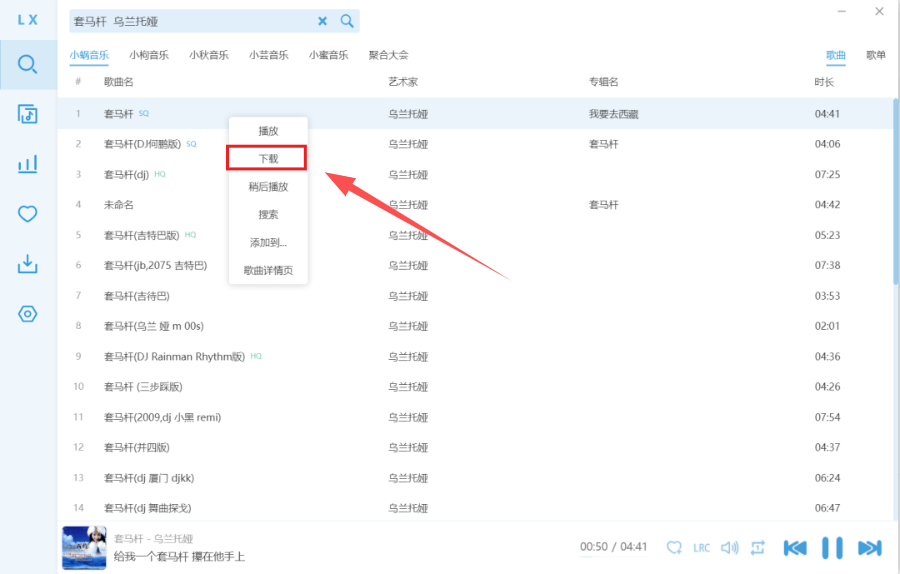
Task: Toggle the LRC desktop lyrics
Action: [702, 548]
